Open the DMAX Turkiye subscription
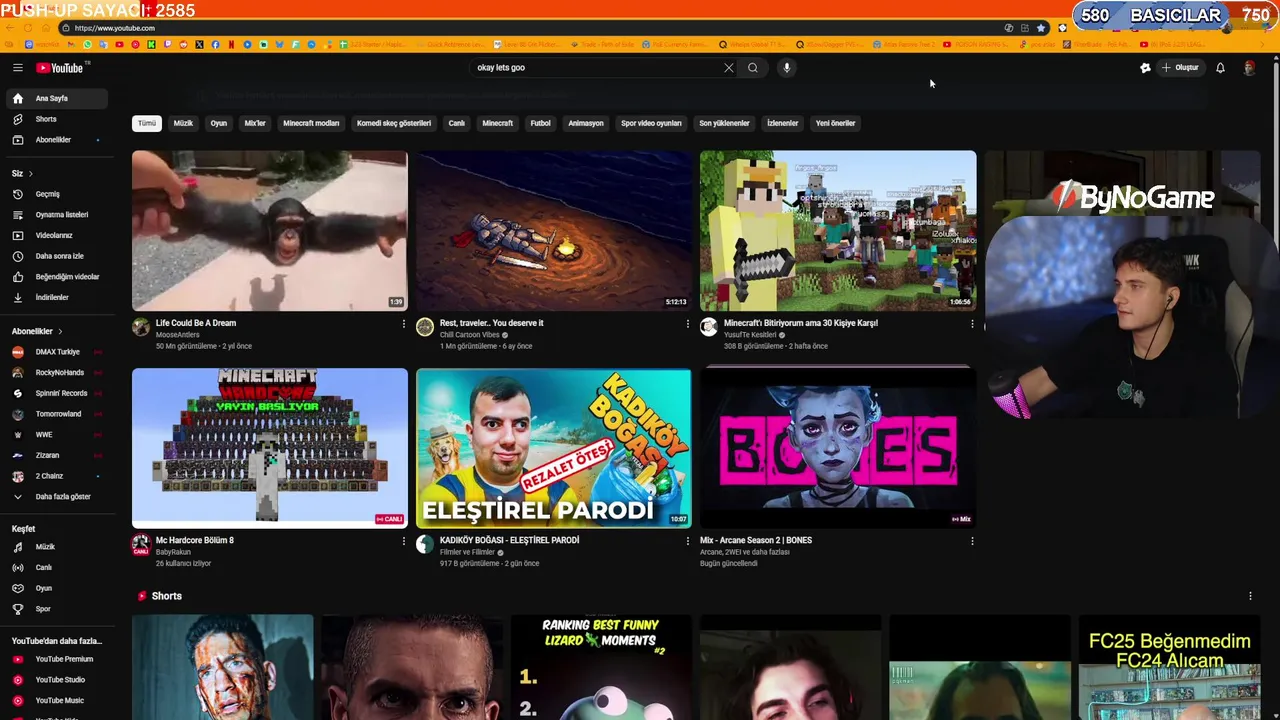The width and height of the screenshot is (1280, 720). click(x=56, y=352)
